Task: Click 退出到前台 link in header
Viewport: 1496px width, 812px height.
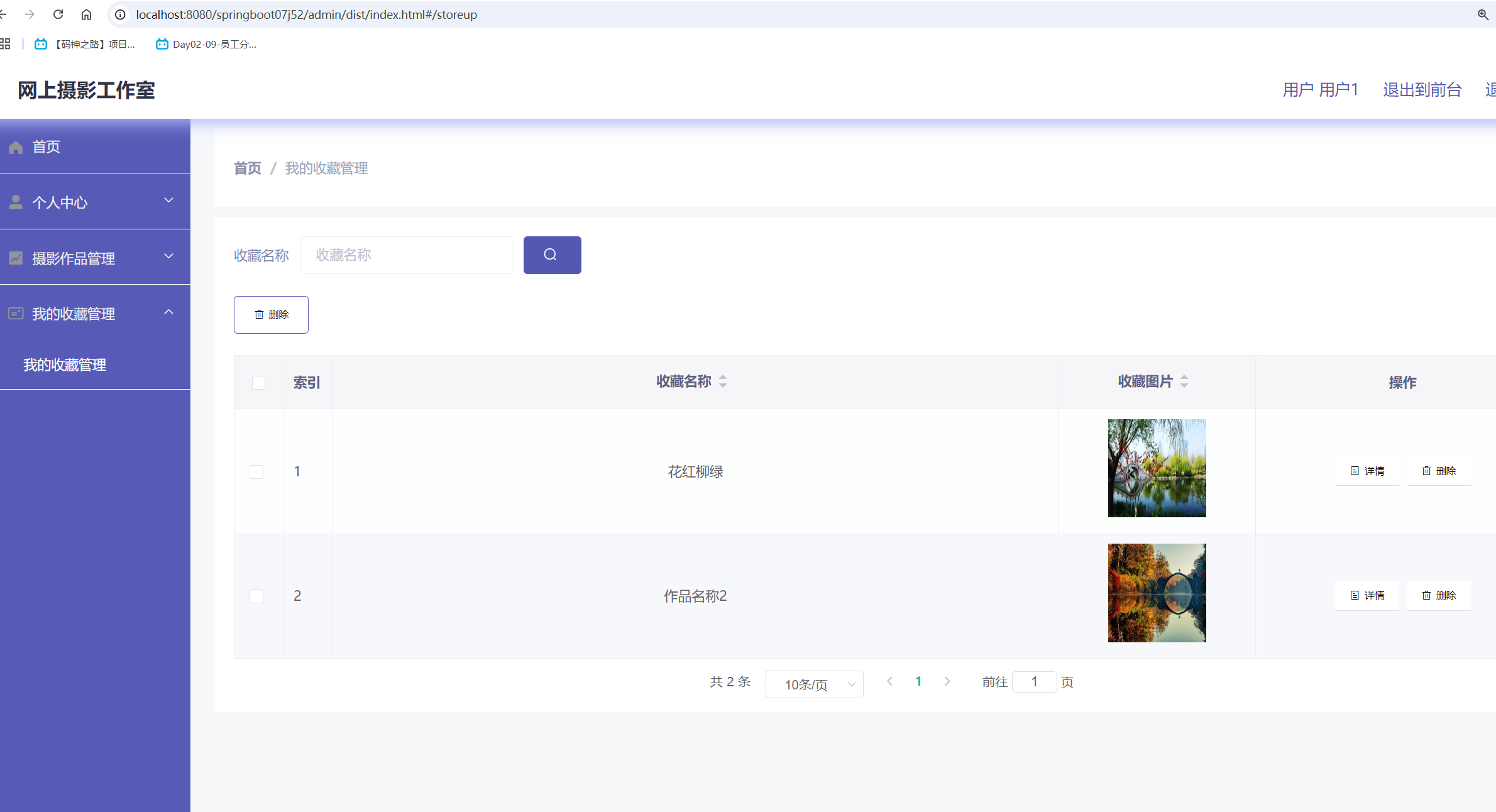Action: pyautogui.click(x=1422, y=90)
